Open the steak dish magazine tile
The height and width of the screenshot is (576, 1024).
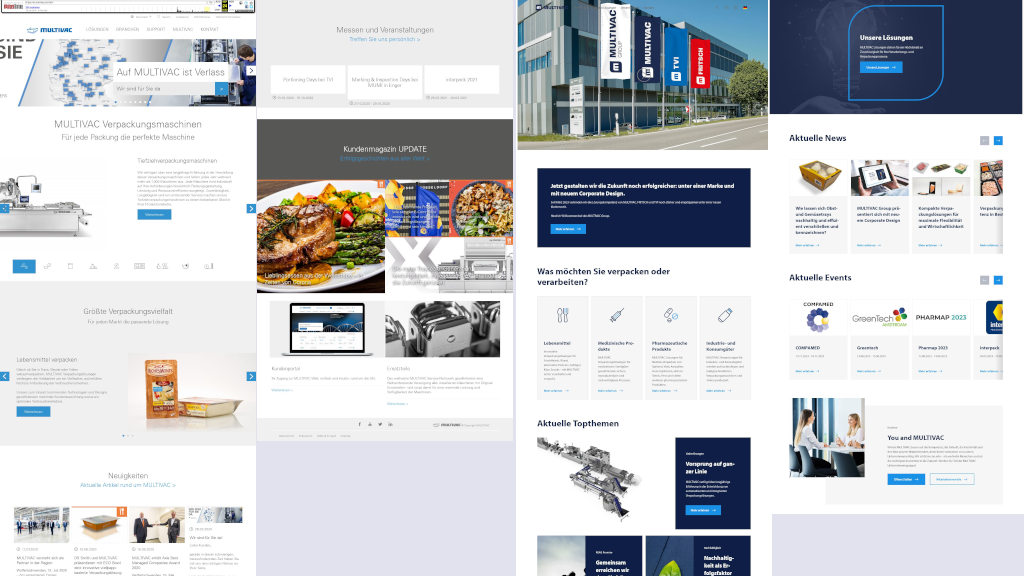(x=321, y=236)
